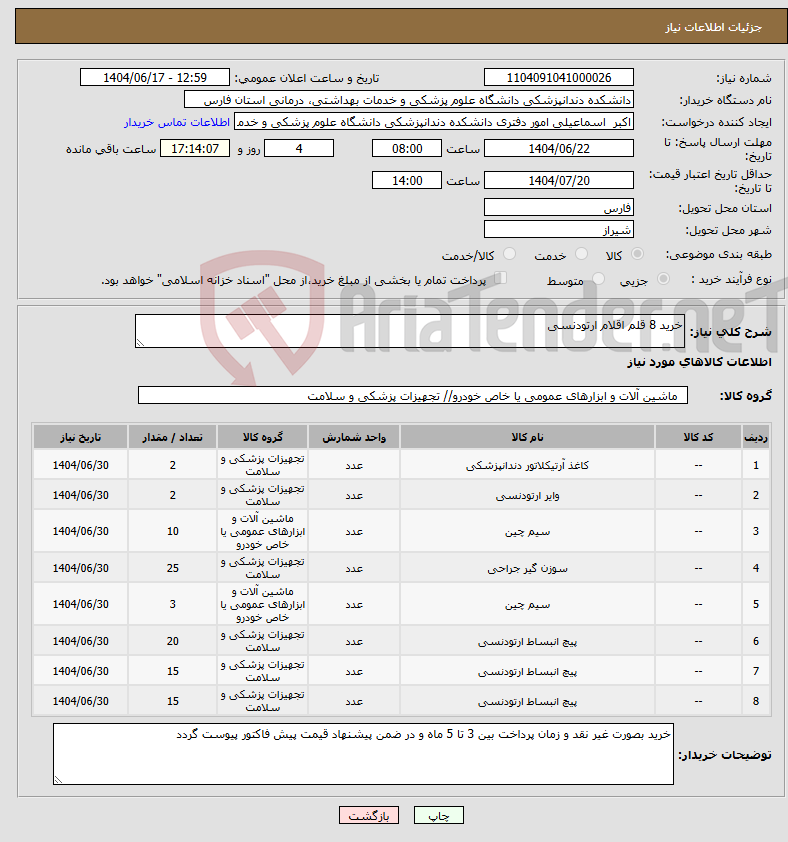Click the توضیحات خریدار notes text area
The image size is (788, 842).
pyautogui.click(x=363, y=753)
